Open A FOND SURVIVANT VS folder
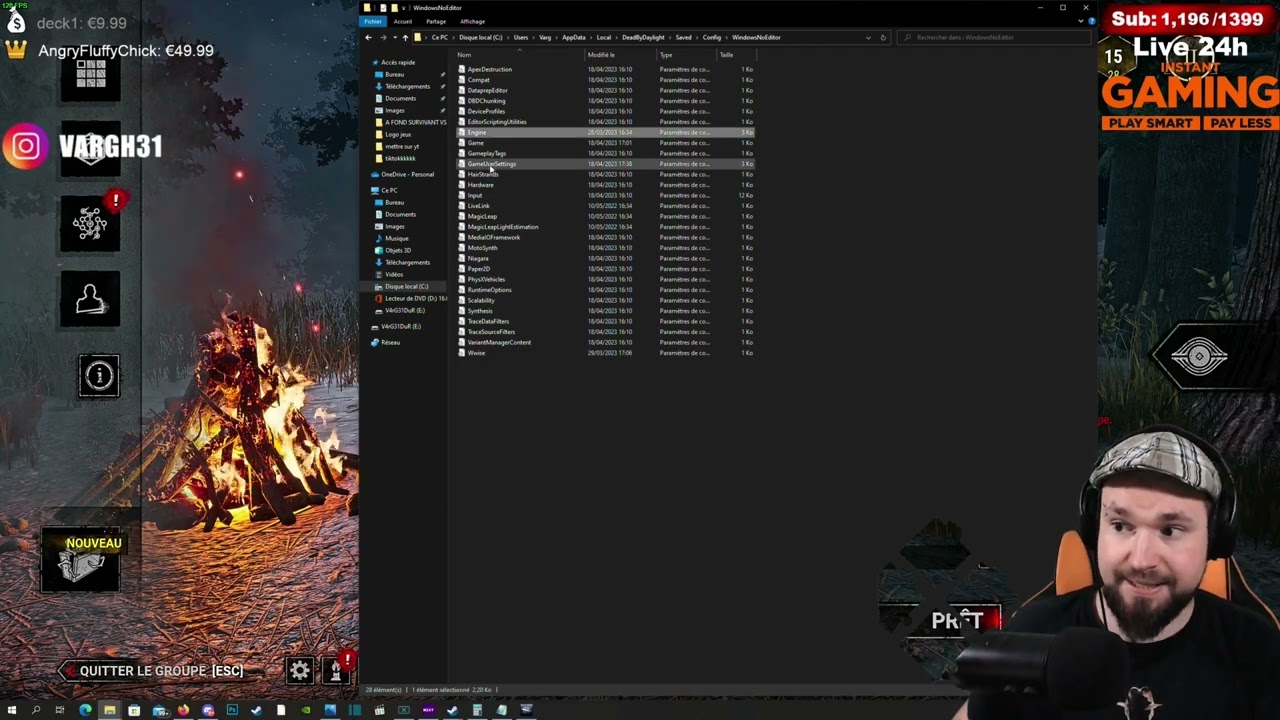The width and height of the screenshot is (1280, 720). pos(415,122)
